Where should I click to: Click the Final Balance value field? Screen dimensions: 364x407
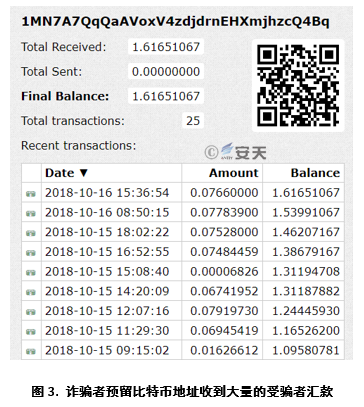(166, 96)
